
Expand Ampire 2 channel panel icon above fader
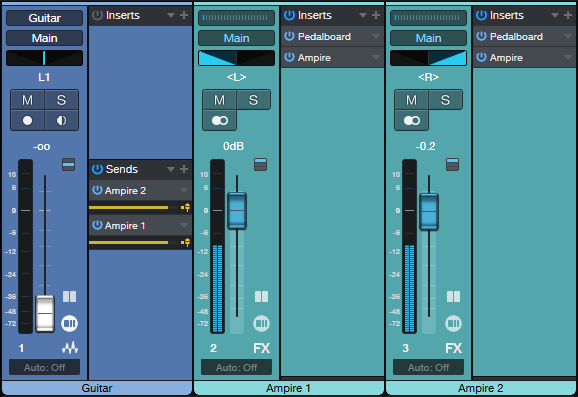(453, 164)
